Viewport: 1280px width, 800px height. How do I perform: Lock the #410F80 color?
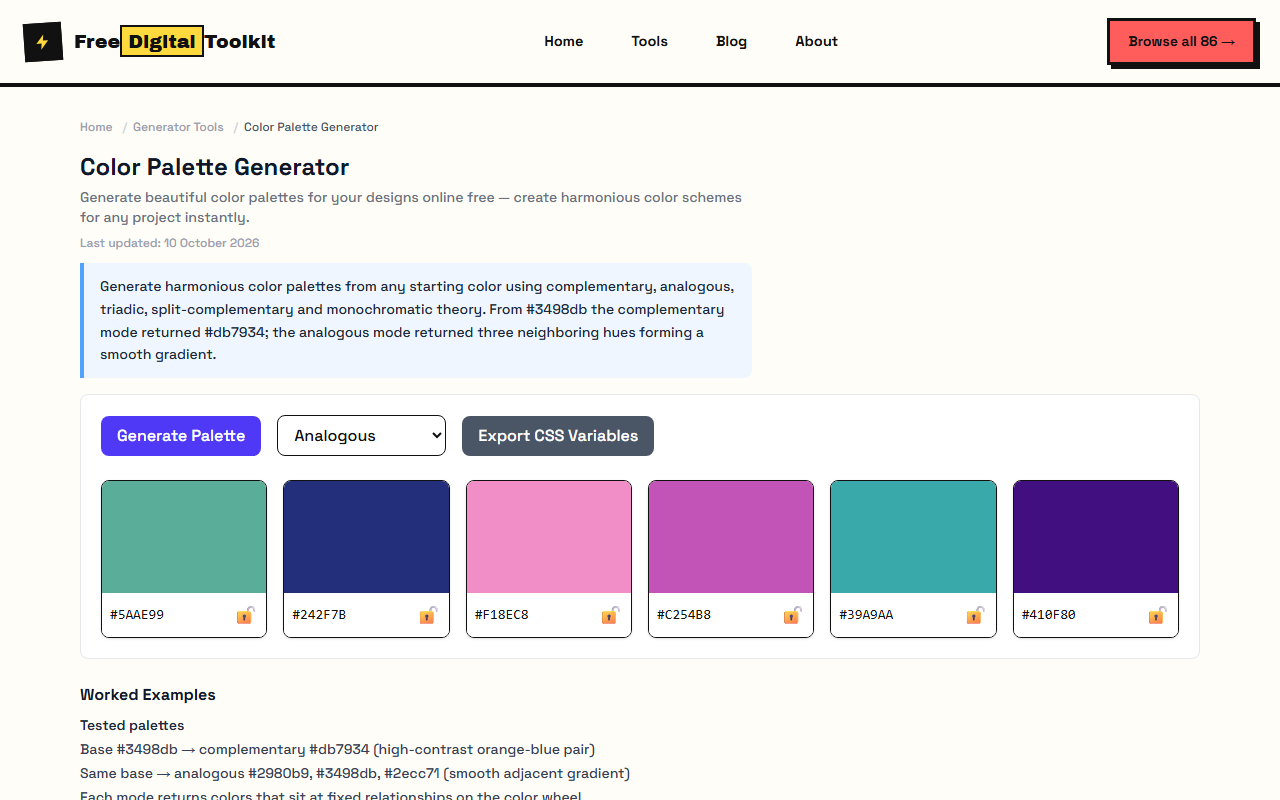pyautogui.click(x=1157, y=615)
